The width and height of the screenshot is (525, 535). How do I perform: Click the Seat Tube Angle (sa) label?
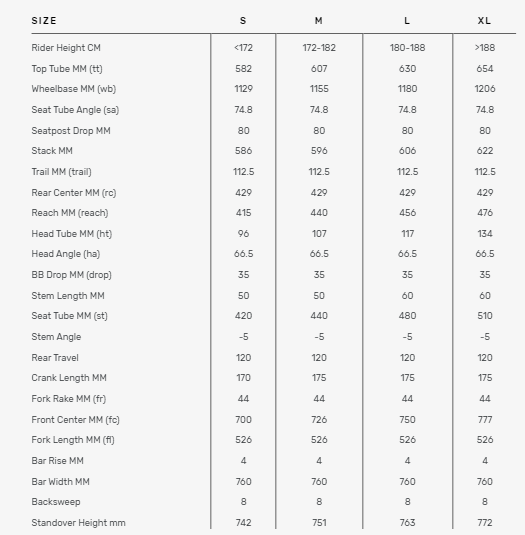pos(75,110)
